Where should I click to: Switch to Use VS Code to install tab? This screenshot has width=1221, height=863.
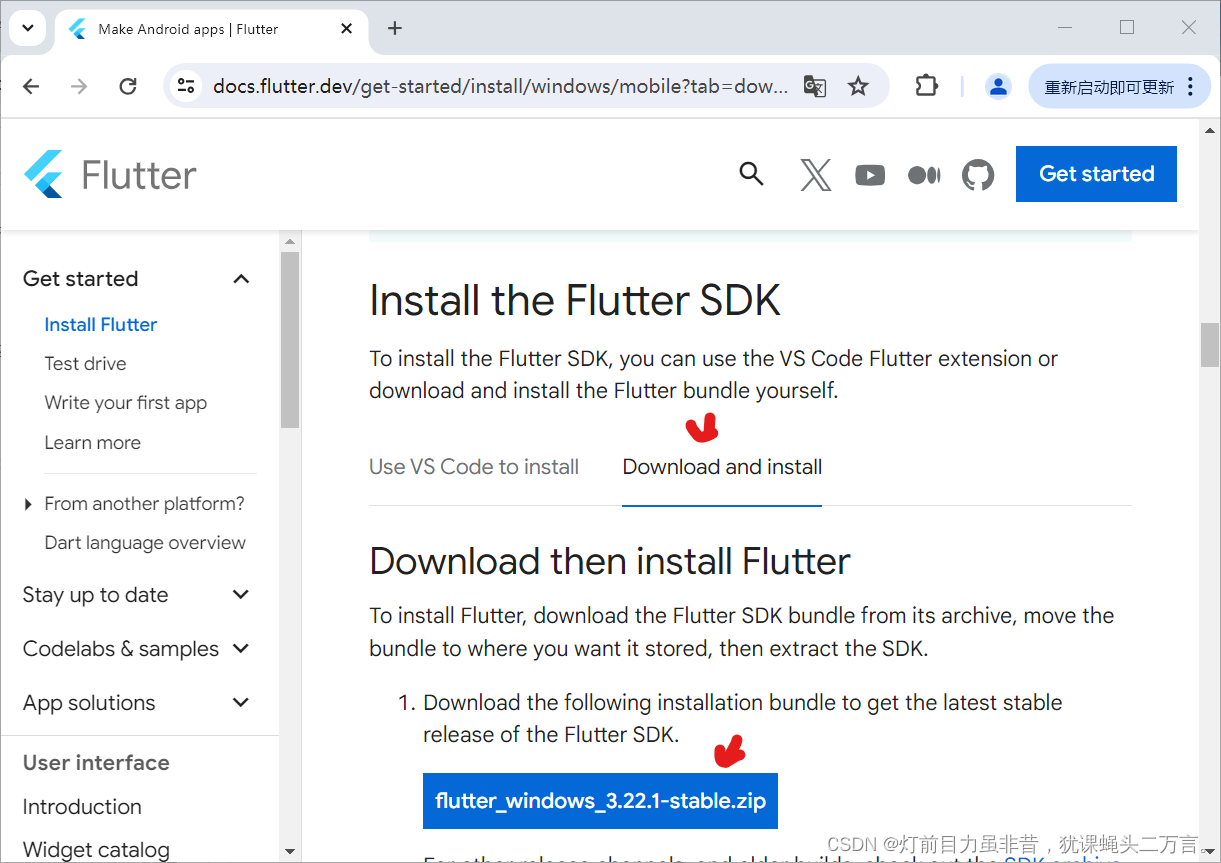(x=474, y=467)
